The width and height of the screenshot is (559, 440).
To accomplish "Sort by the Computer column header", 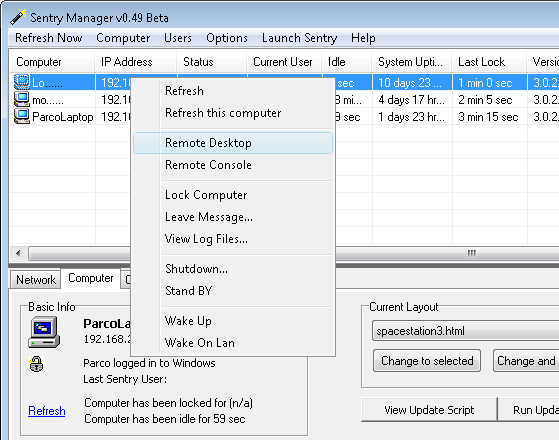I will tap(52, 62).
